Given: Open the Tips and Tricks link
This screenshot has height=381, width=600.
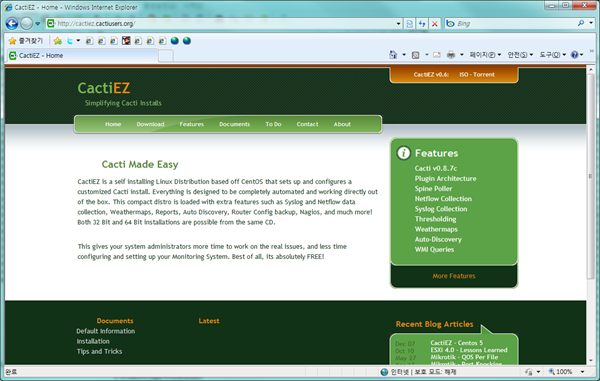Looking at the screenshot, I should pos(99,351).
